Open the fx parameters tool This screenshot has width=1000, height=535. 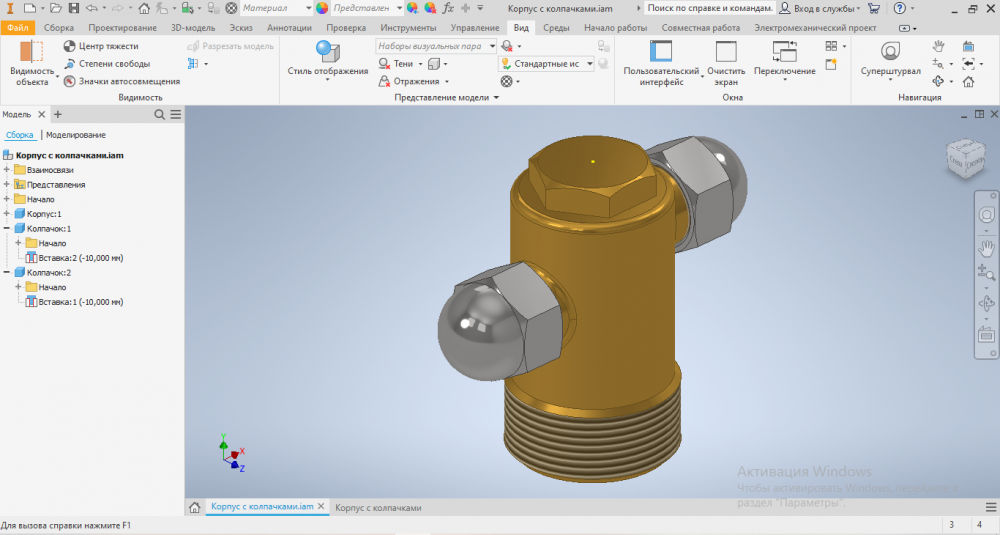tap(449, 8)
